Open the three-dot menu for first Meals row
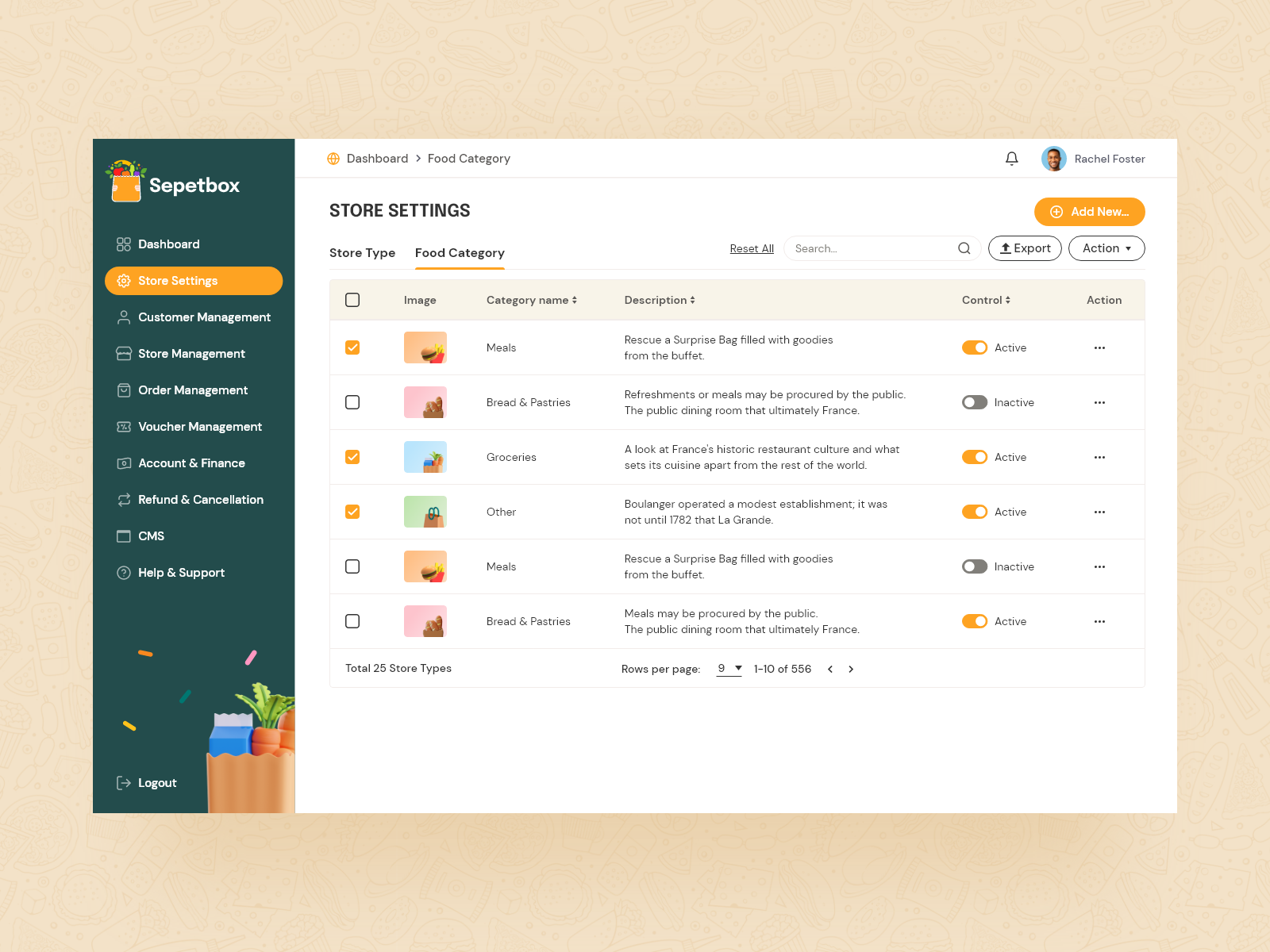This screenshot has width=1270, height=952. [1099, 347]
